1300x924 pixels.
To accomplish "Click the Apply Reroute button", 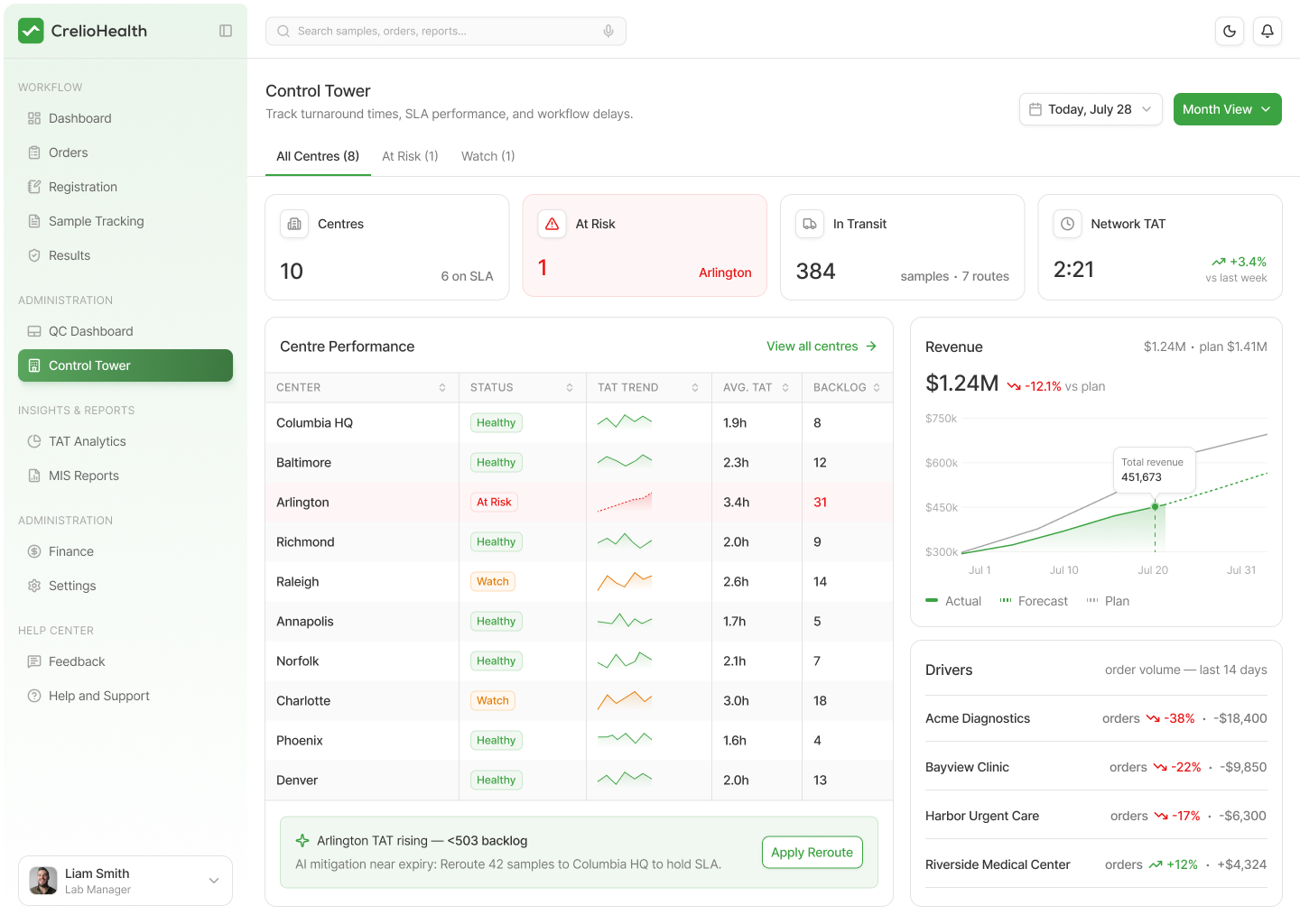I will click(812, 852).
